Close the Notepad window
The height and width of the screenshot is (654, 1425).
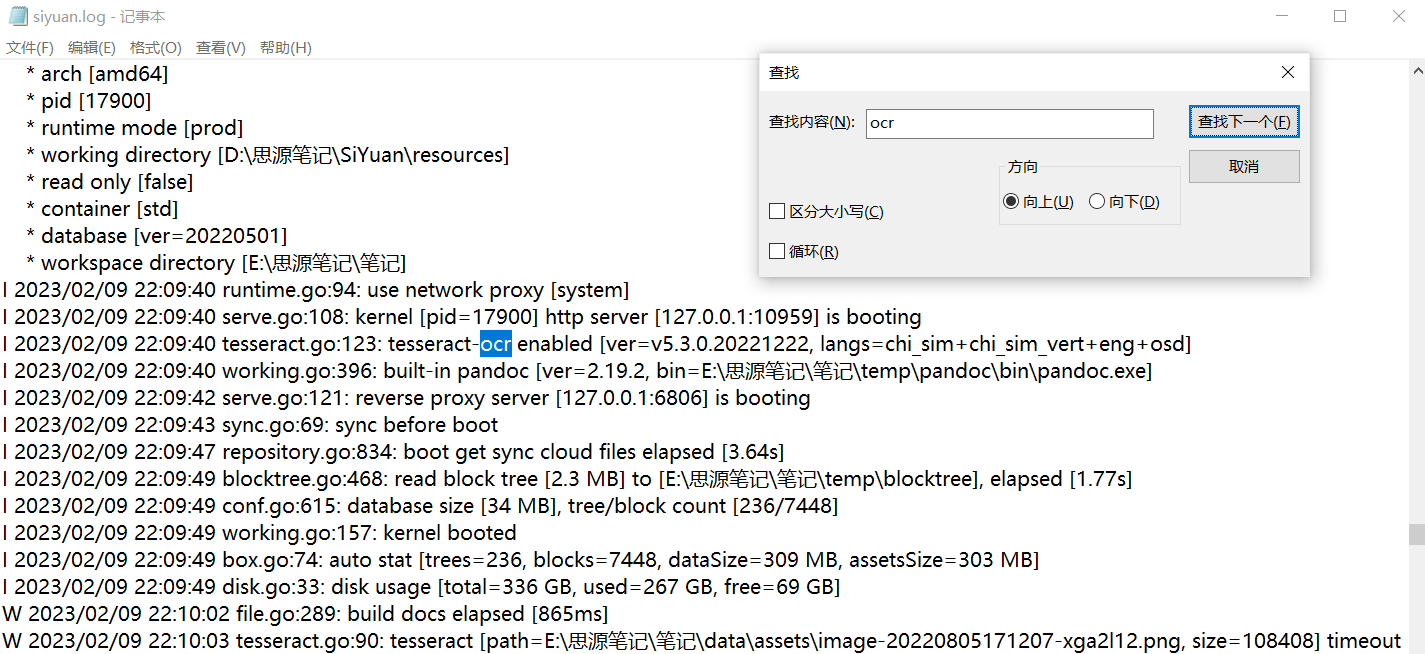tap(1399, 16)
